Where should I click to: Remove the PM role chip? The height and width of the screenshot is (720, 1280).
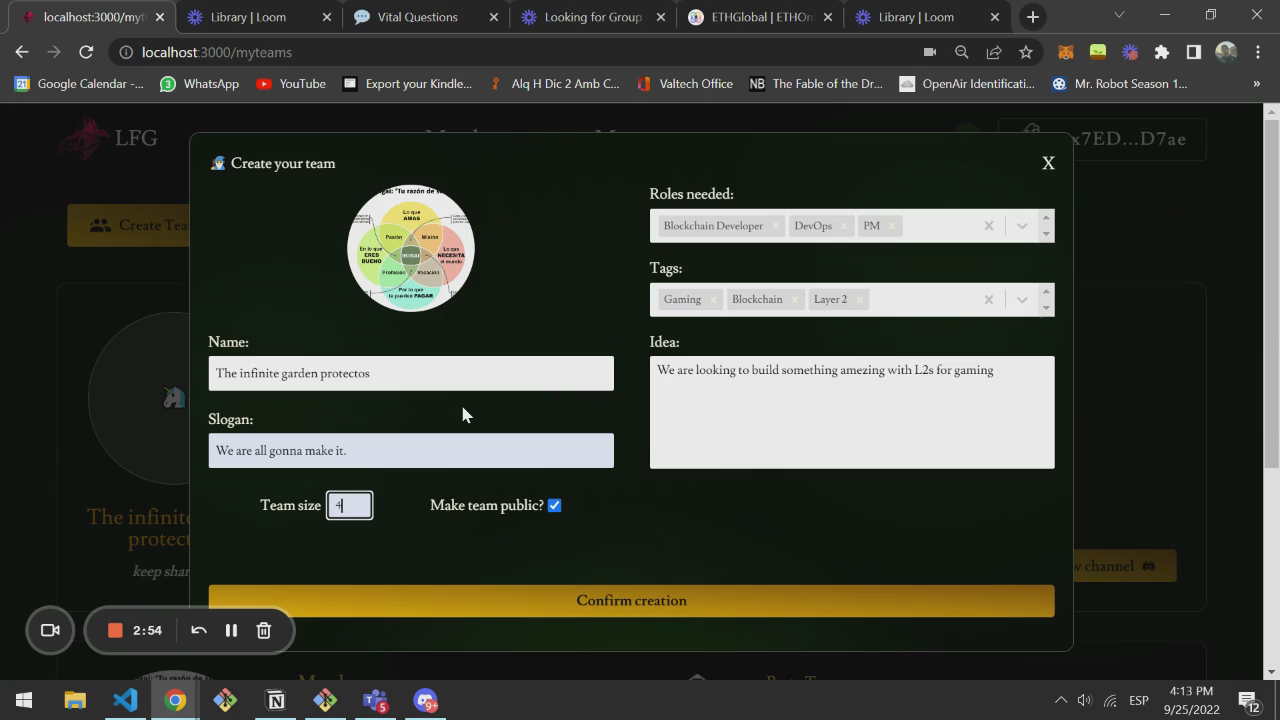click(892, 226)
